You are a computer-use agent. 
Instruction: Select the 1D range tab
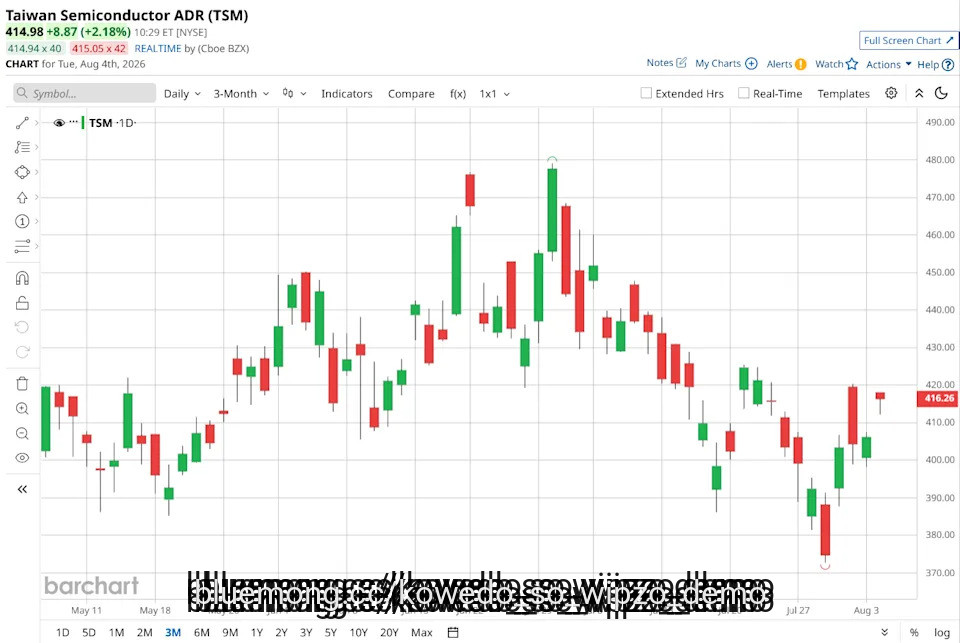(x=62, y=633)
